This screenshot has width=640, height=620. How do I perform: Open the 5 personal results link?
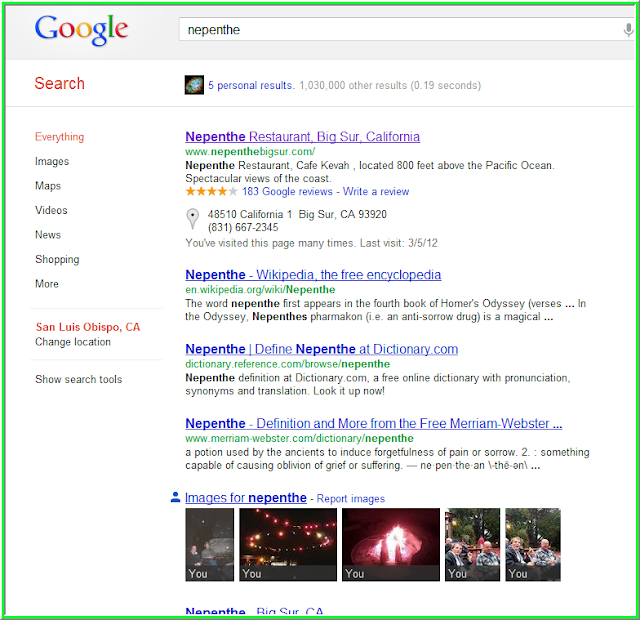tap(251, 85)
